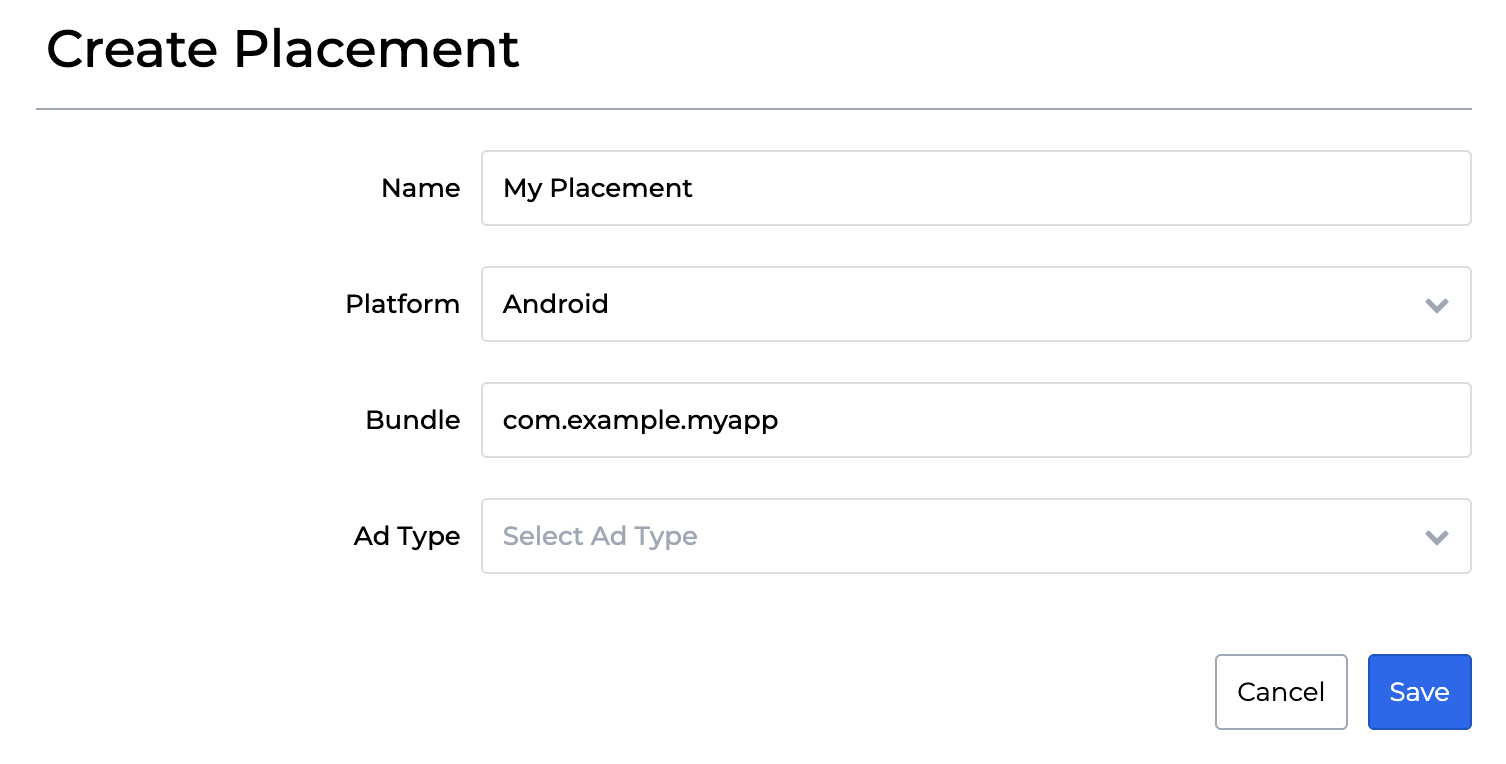Click the Ad Type field label
1506x764 pixels.
coord(407,536)
